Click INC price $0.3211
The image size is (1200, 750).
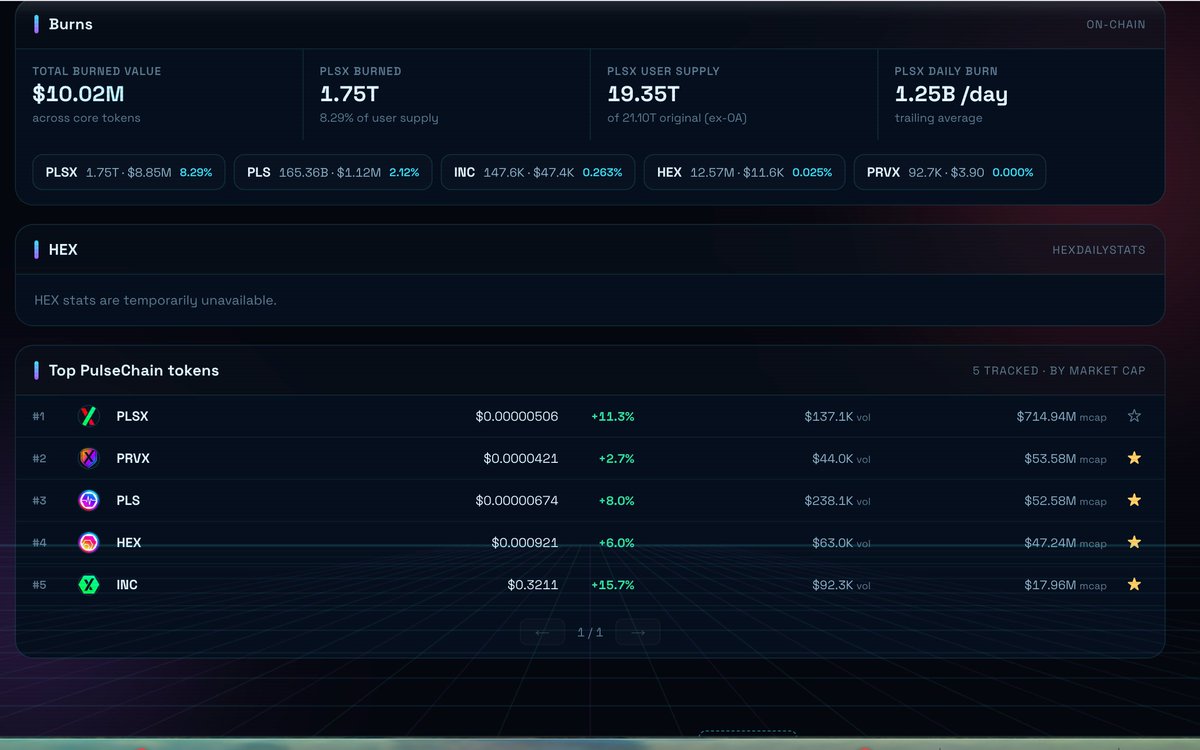click(x=533, y=584)
